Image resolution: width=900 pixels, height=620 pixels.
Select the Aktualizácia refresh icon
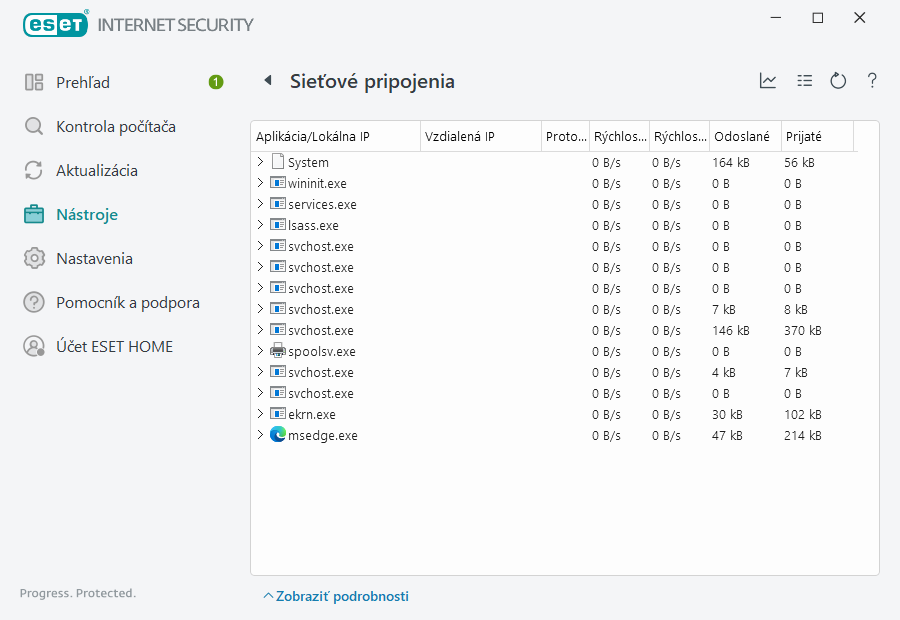click(34, 170)
